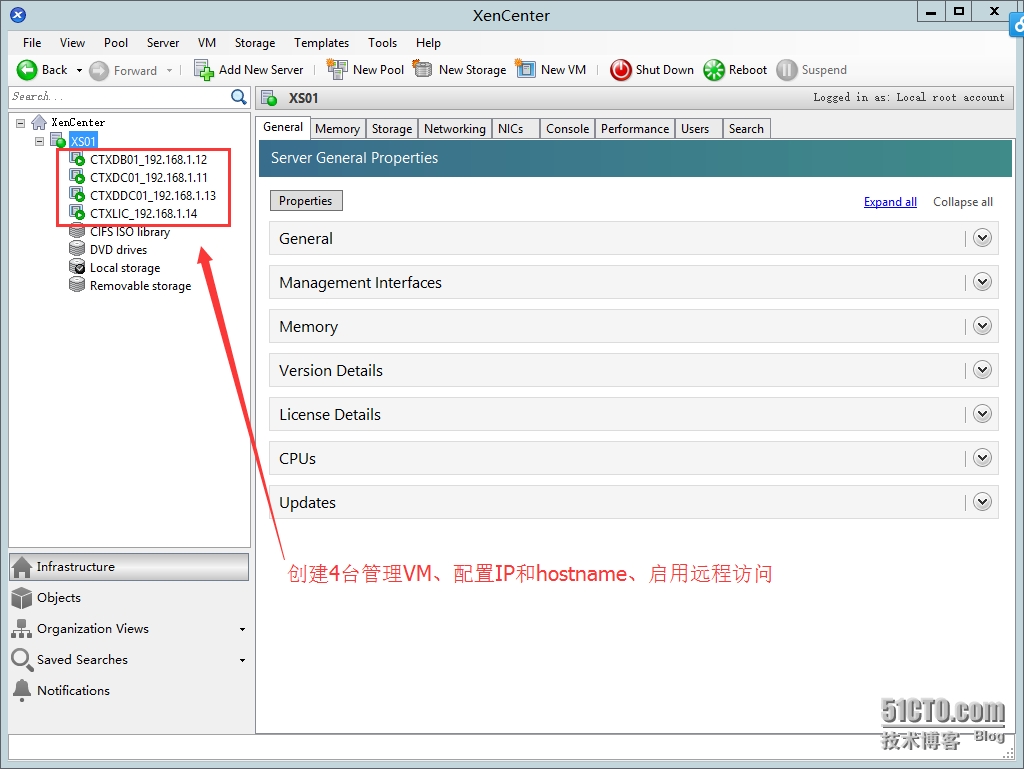This screenshot has width=1024, height=769.
Task: Expand the CPUs section chevron
Action: click(x=982, y=458)
